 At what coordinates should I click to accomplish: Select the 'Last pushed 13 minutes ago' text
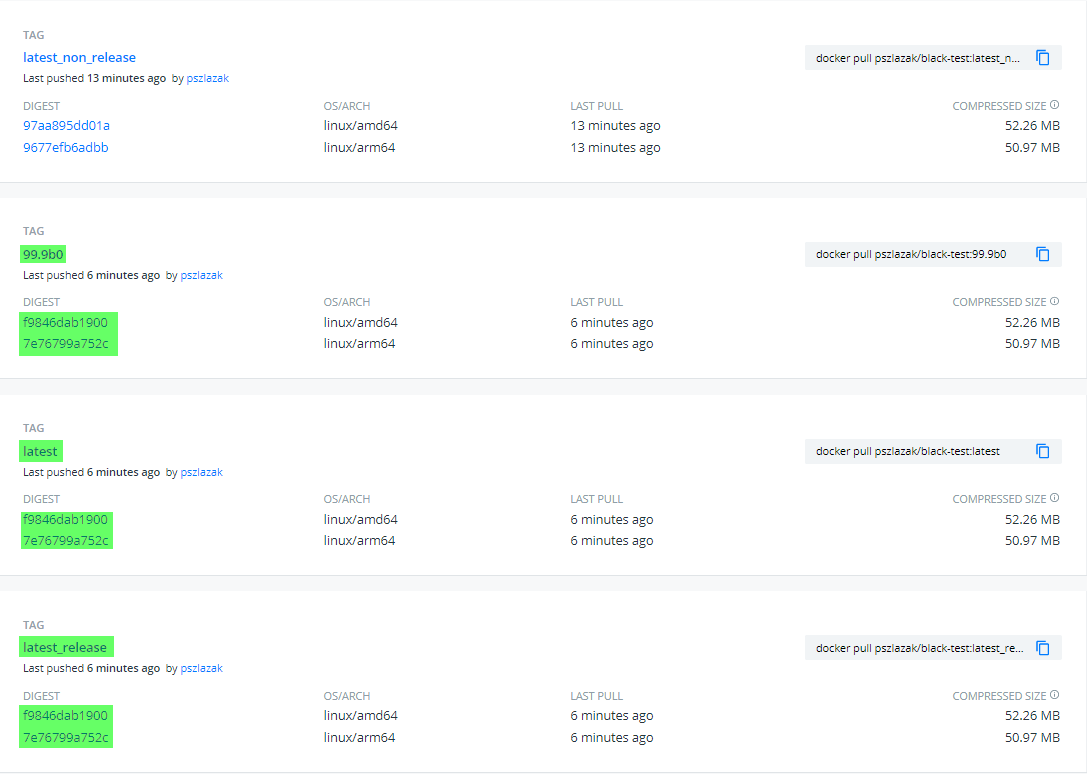point(94,78)
